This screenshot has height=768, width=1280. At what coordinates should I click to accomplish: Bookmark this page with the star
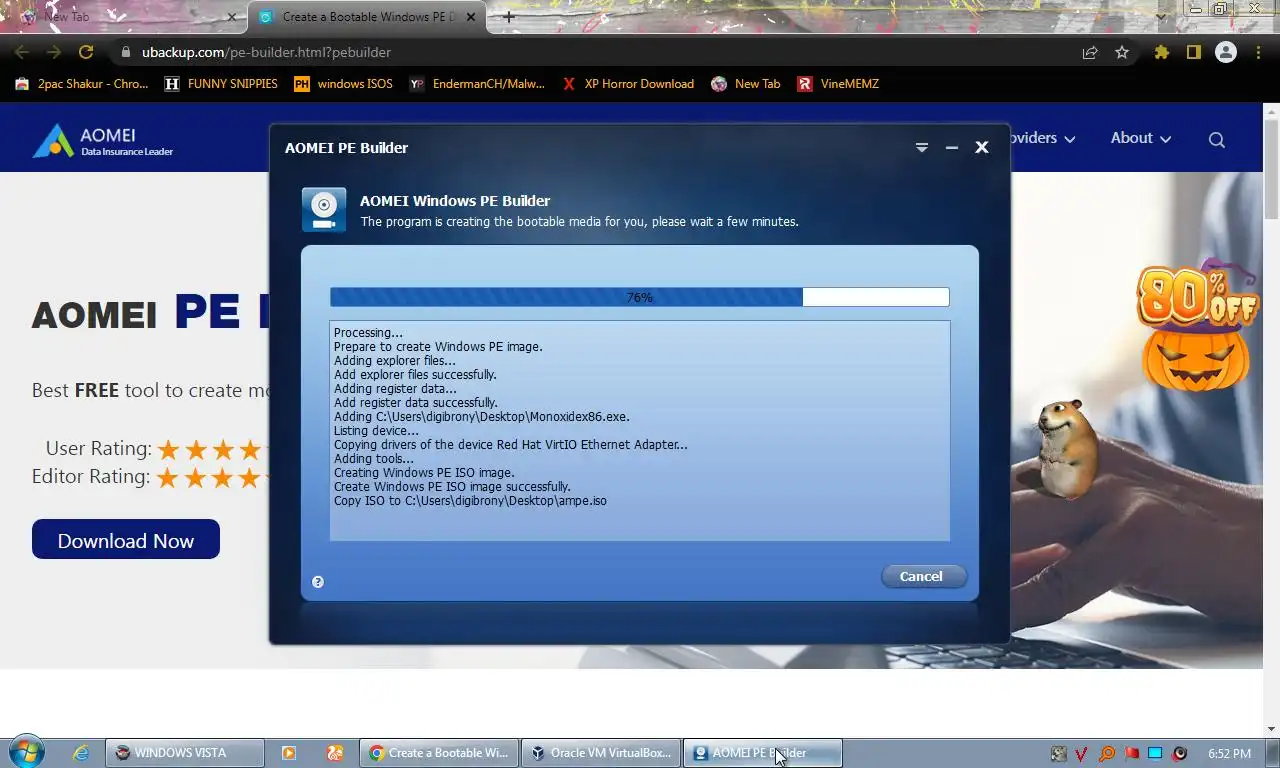click(x=1122, y=52)
